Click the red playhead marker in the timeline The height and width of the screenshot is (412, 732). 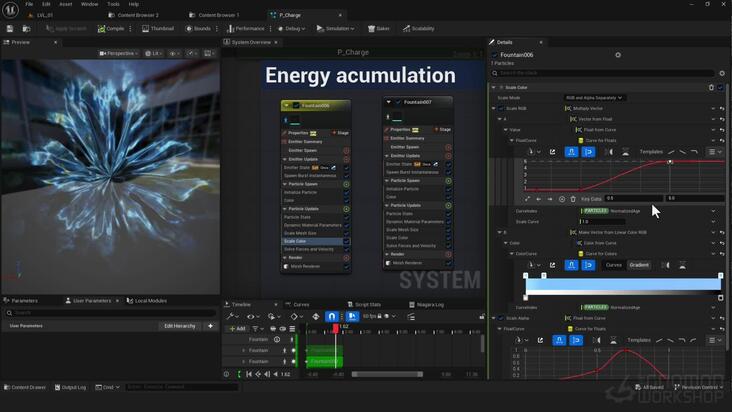point(335,328)
